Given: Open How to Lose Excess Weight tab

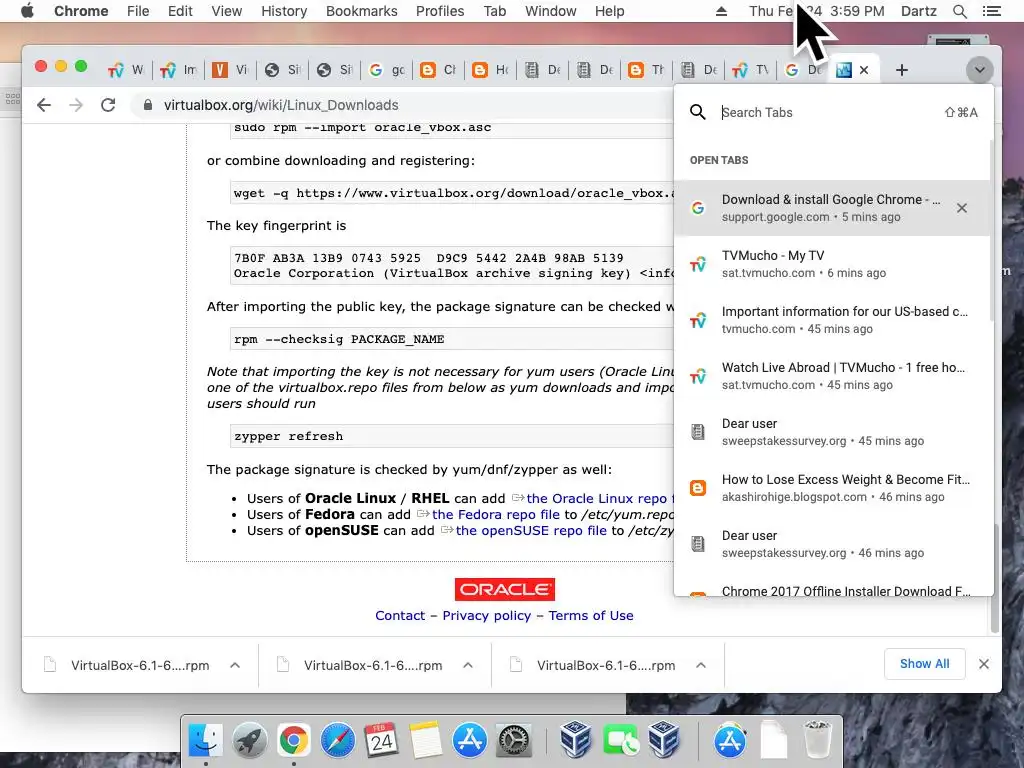Looking at the screenshot, I should pos(831,488).
